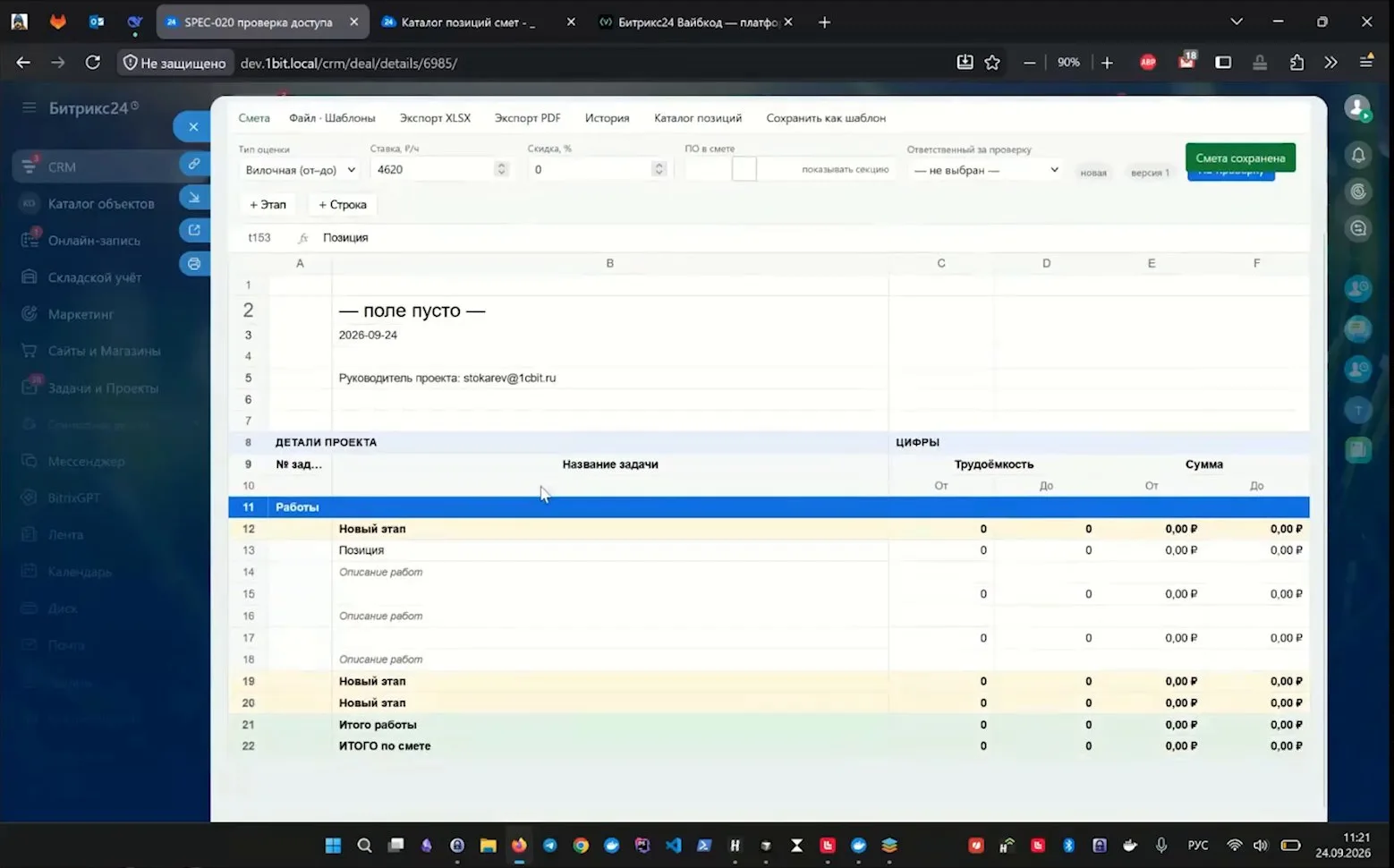Open the 'Тип оценки' dropdown

pos(300,170)
